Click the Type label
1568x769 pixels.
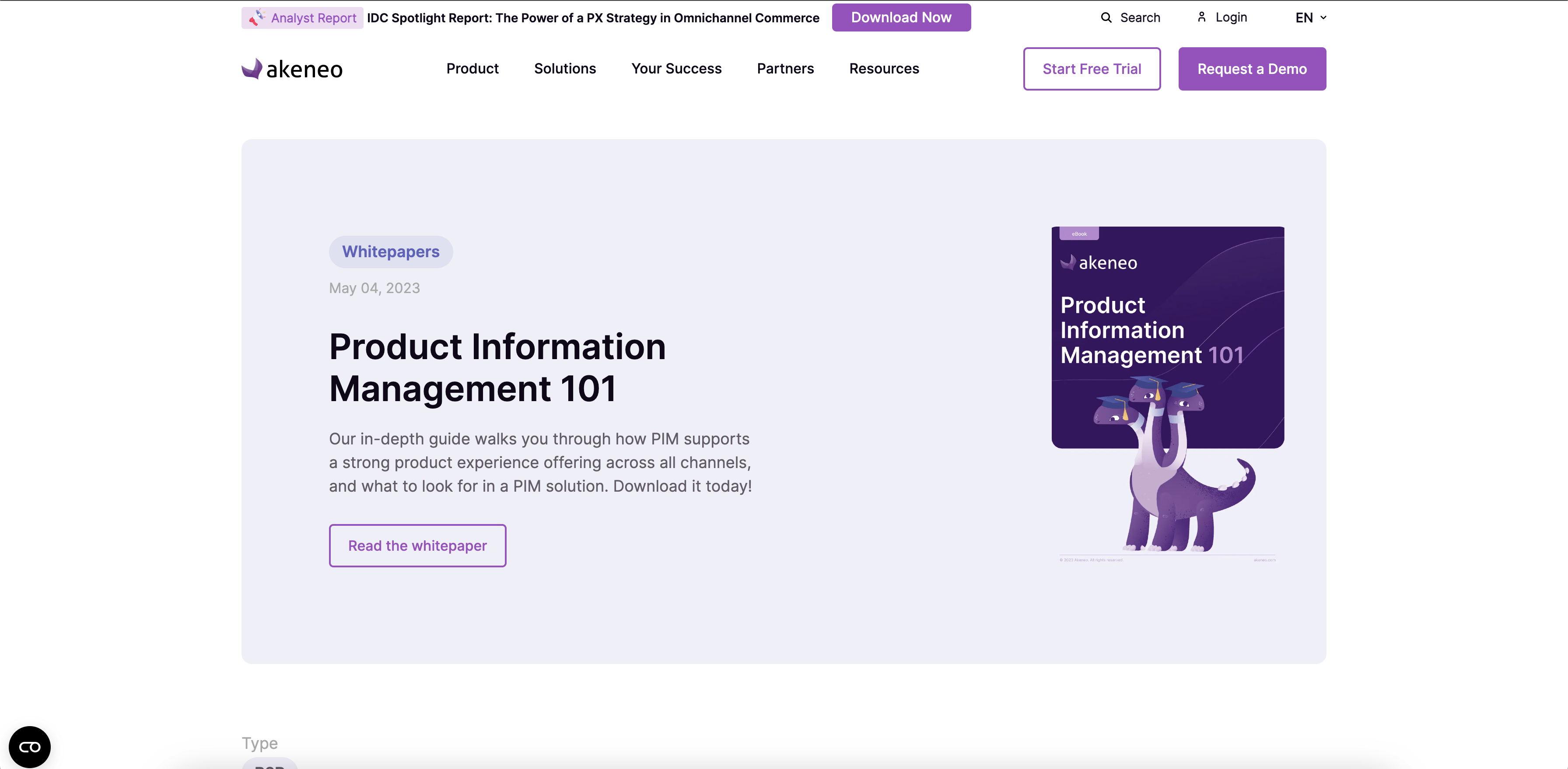[x=260, y=743]
